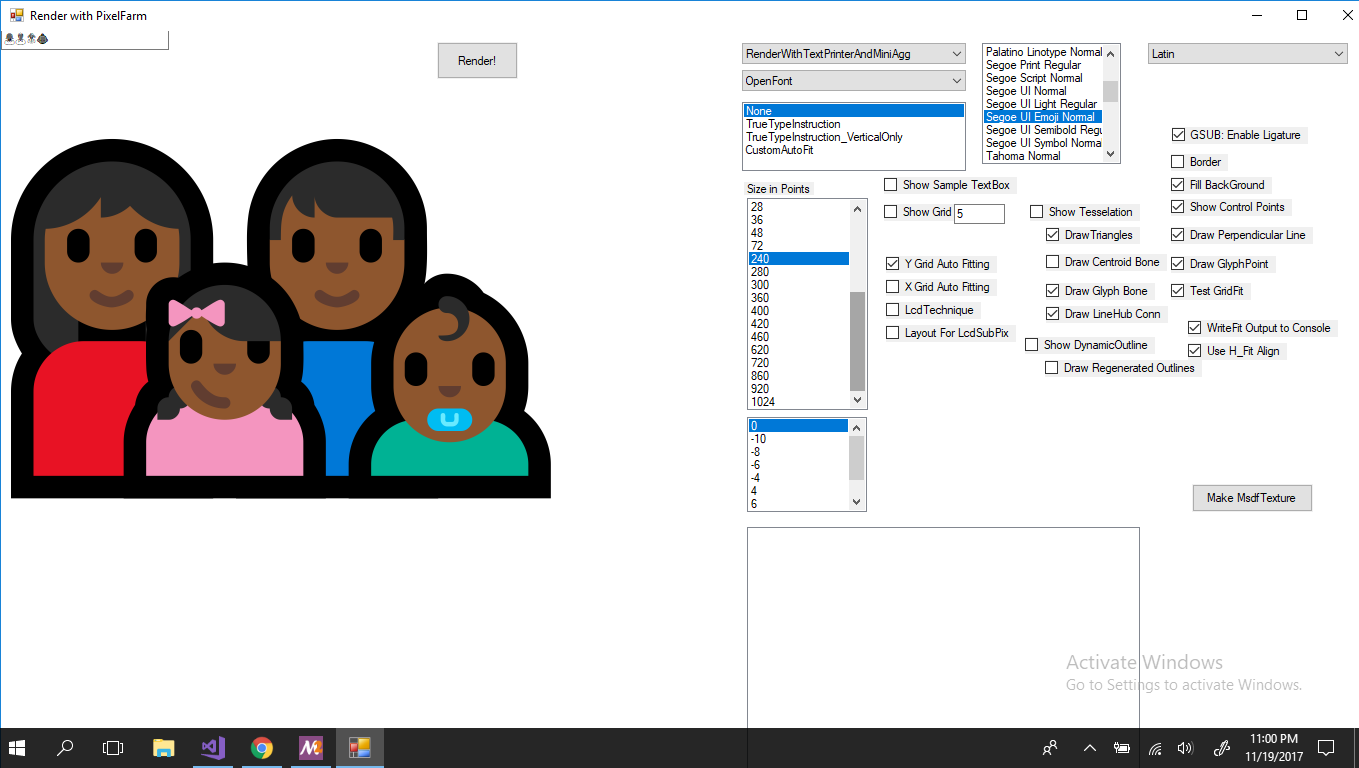Choose Segoe UI Semibold font
1359x768 pixels.
tap(1043, 130)
